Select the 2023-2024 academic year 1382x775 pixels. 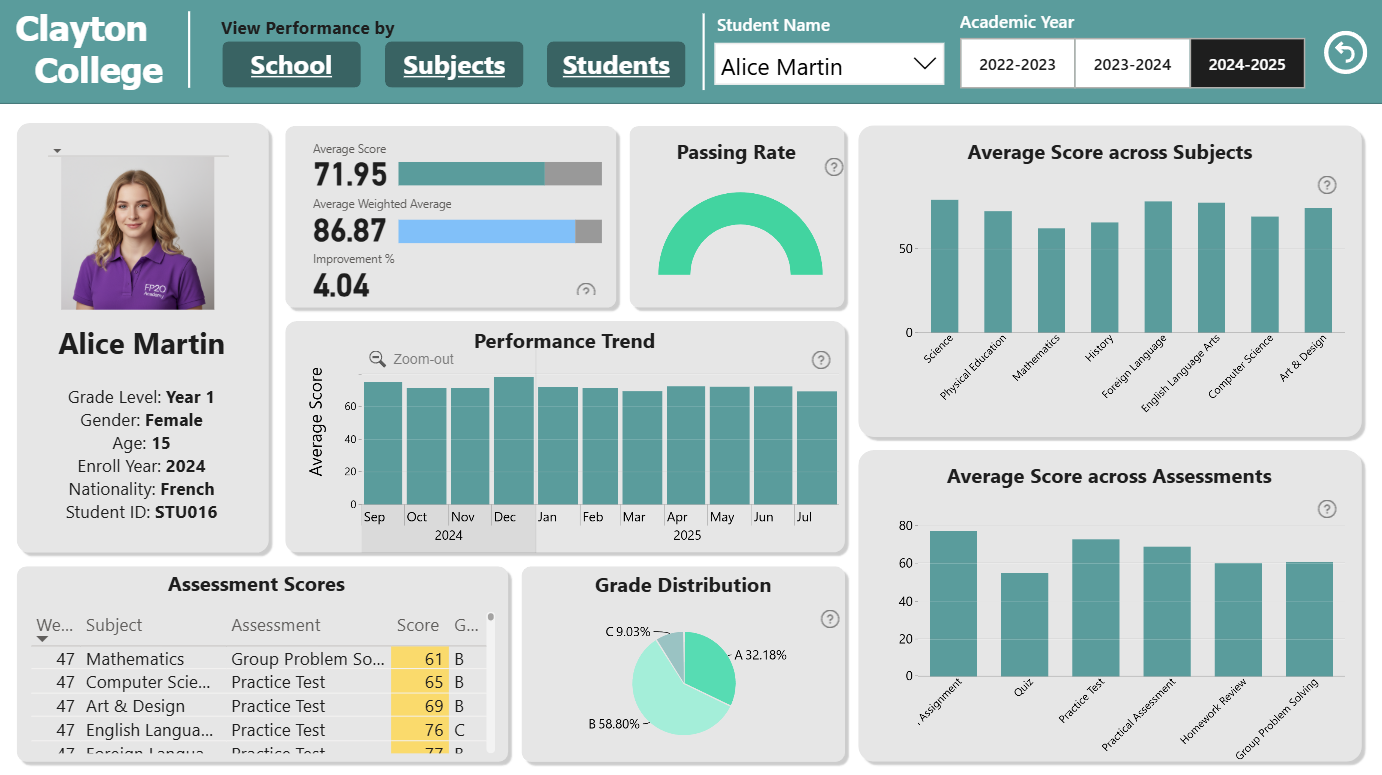click(1132, 64)
